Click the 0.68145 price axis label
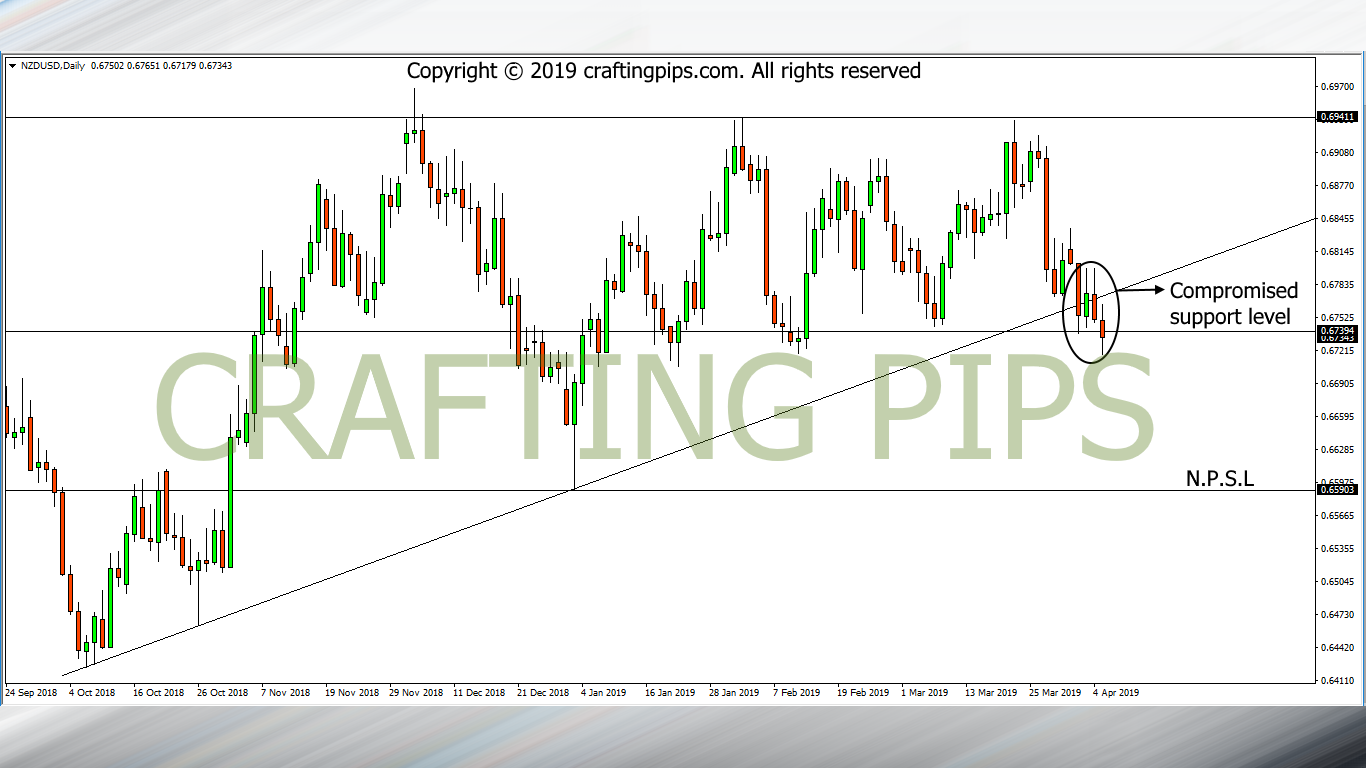The height and width of the screenshot is (768, 1366). point(1337,252)
